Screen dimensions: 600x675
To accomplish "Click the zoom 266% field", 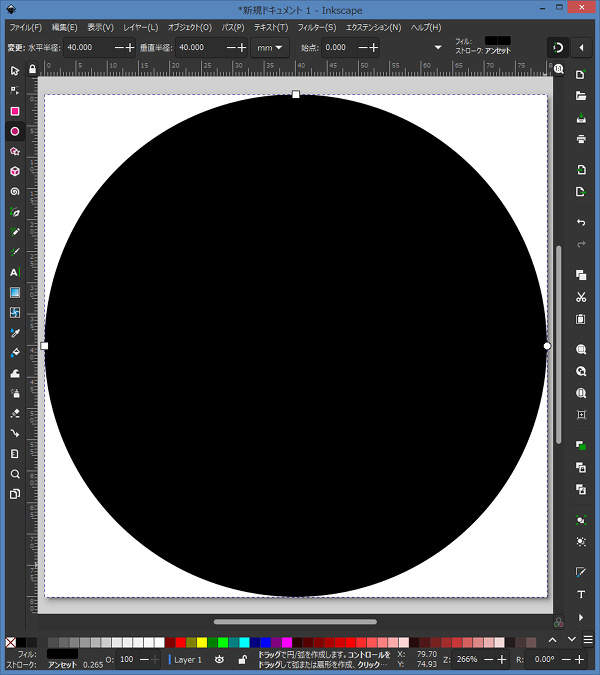I will [x=467, y=659].
